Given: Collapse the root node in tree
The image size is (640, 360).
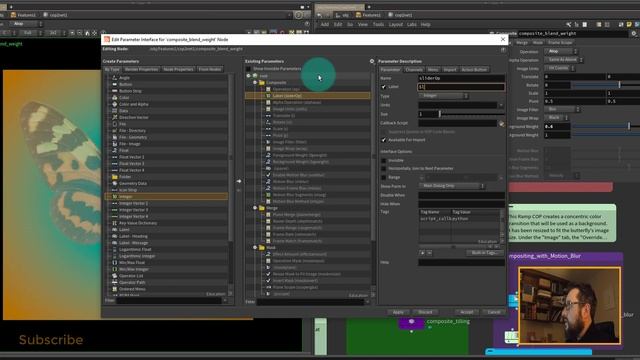Looking at the screenshot, I should tap(249, 76).
